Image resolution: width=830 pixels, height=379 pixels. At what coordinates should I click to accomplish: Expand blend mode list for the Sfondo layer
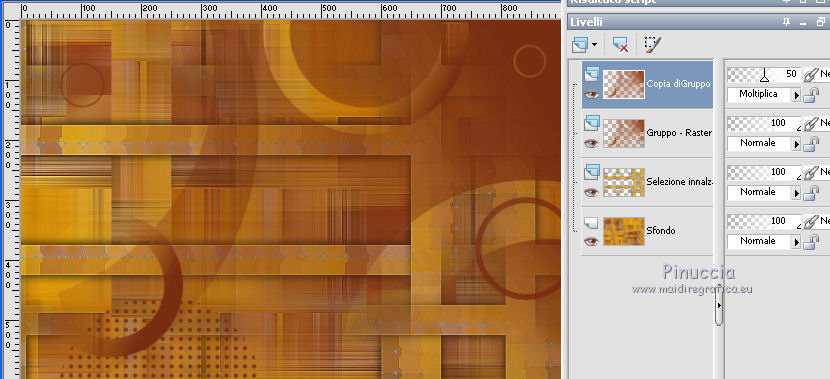pyautogui.click(x=796, y=242)
